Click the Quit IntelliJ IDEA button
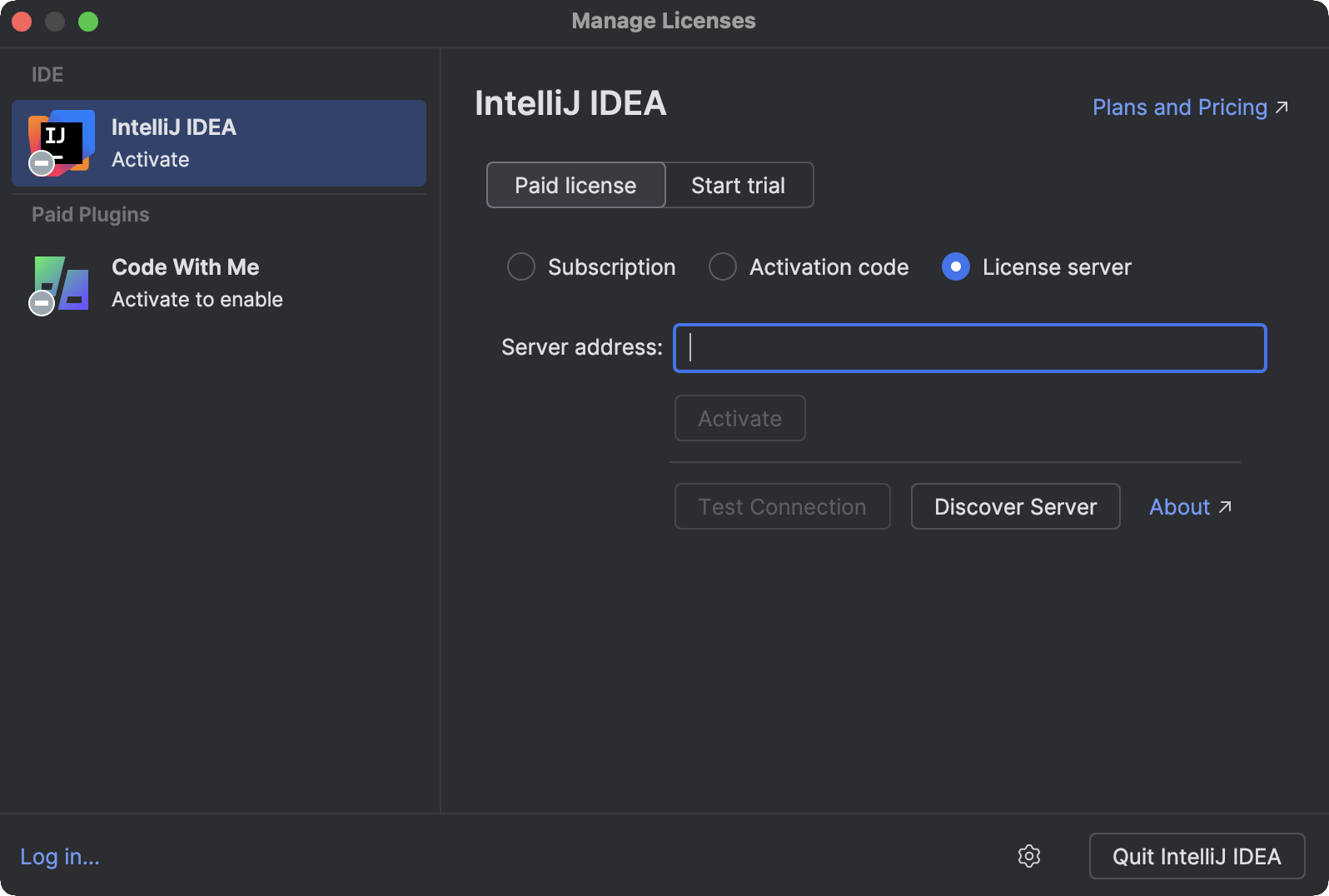This screenshot has height=896, width=1329. pyautogui.click(x=1197, y=856)
